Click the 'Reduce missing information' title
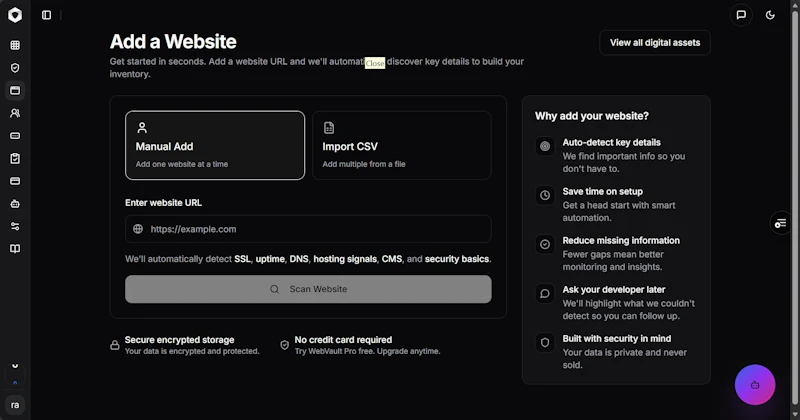Image resolution: width=800 pixels, height=420 pixels. click(621, 240)
